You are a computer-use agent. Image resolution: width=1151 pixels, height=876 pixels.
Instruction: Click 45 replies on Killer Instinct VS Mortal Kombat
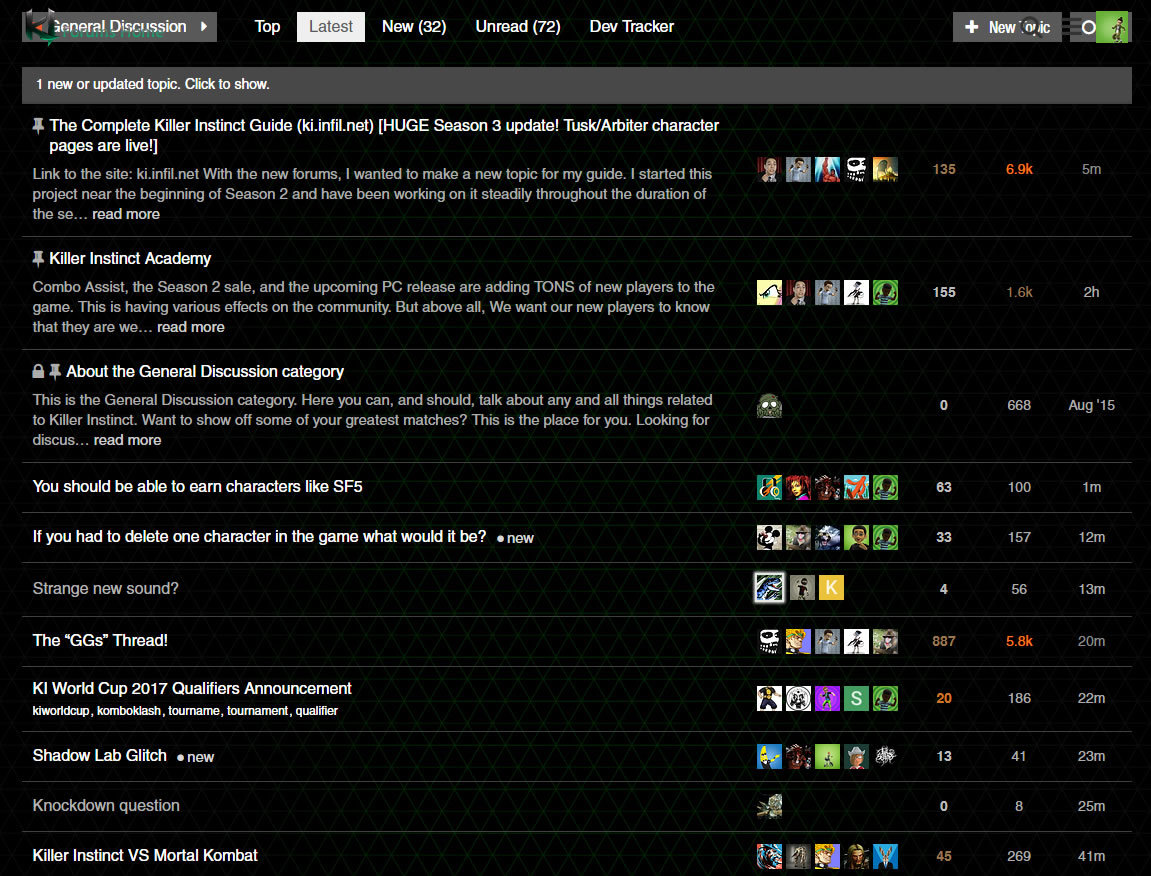click(x=944, y=856)
